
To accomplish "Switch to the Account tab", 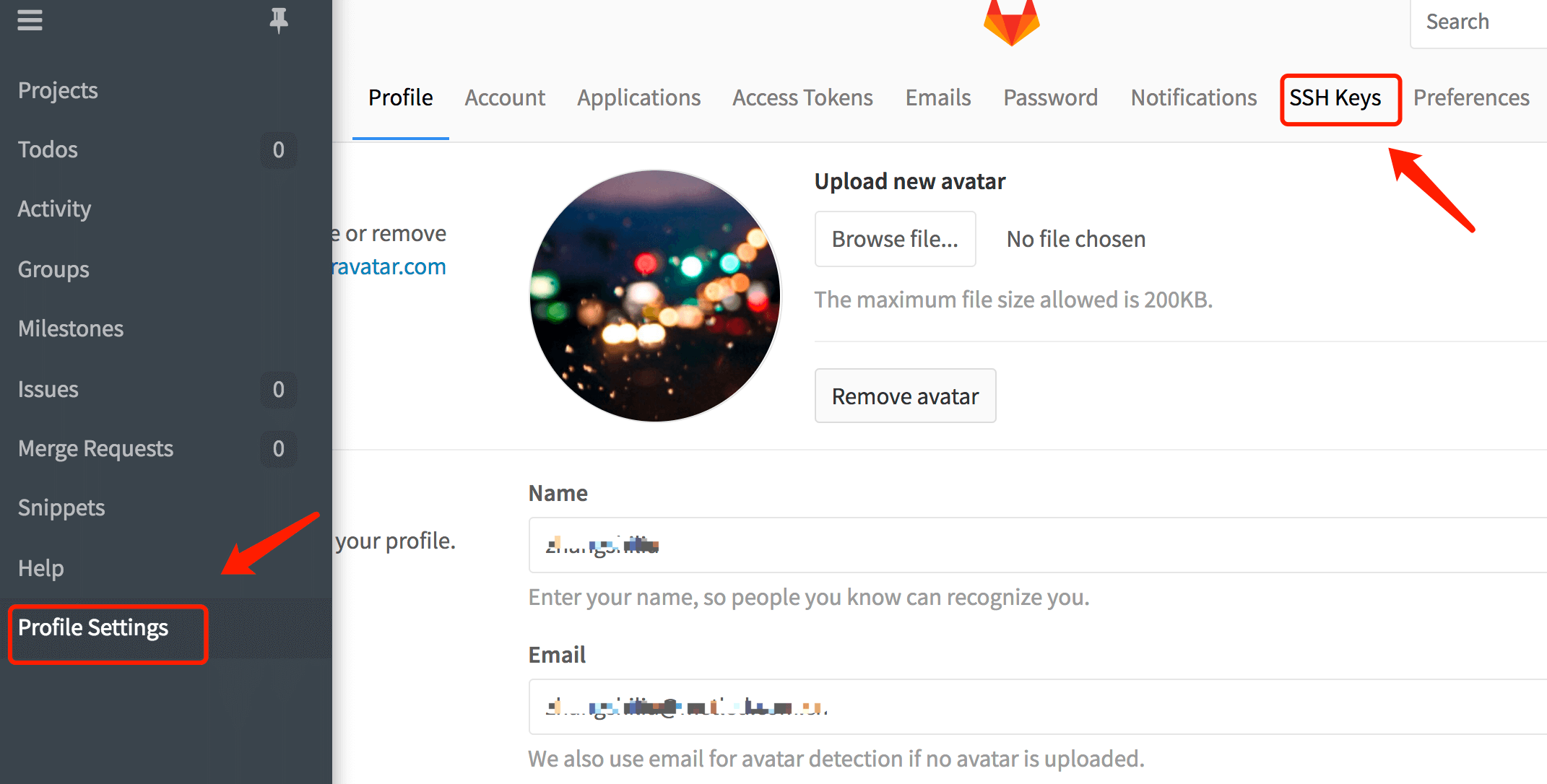I will [505, 97].
